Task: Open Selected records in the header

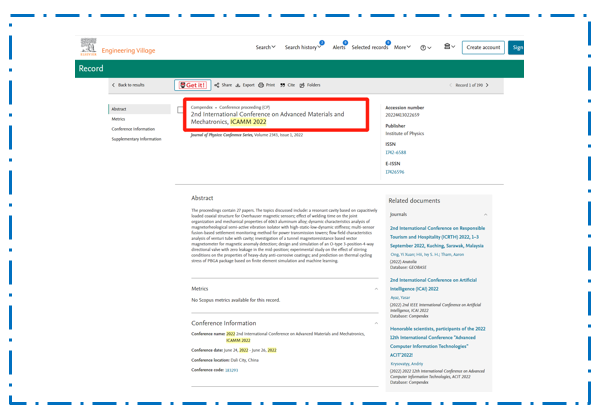Action: pyautogui.click(x=370, y=47)
